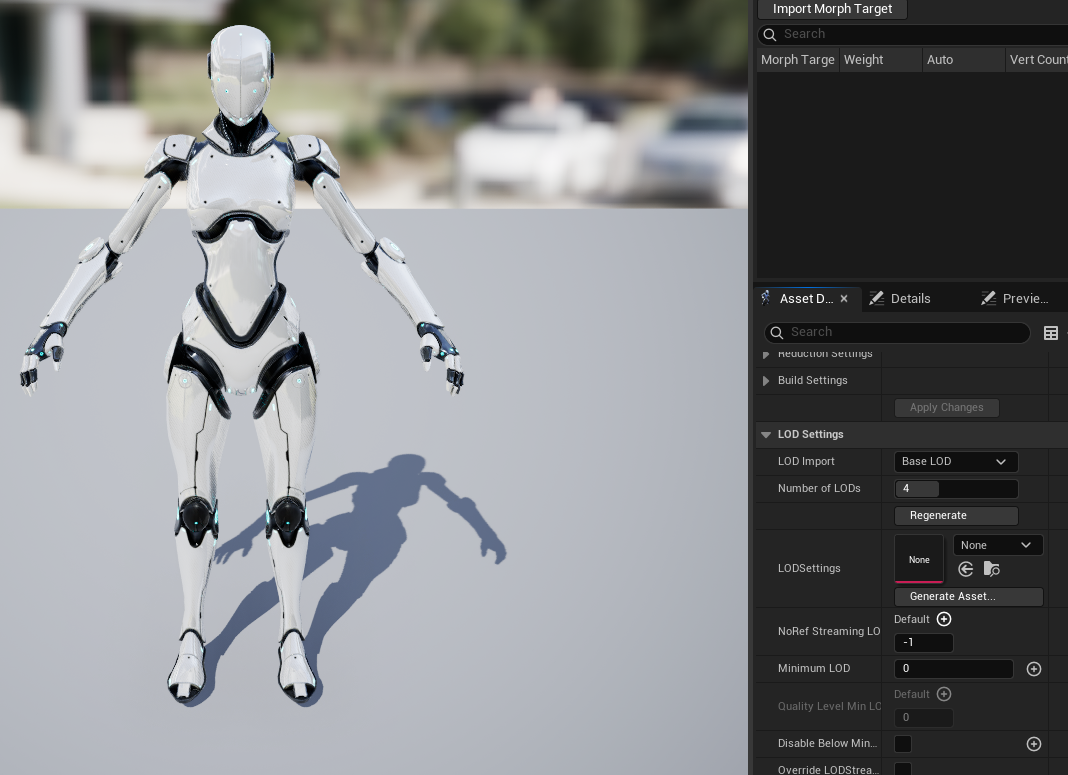Toggle the Override LODStreaming checkbox

[903, 769]
